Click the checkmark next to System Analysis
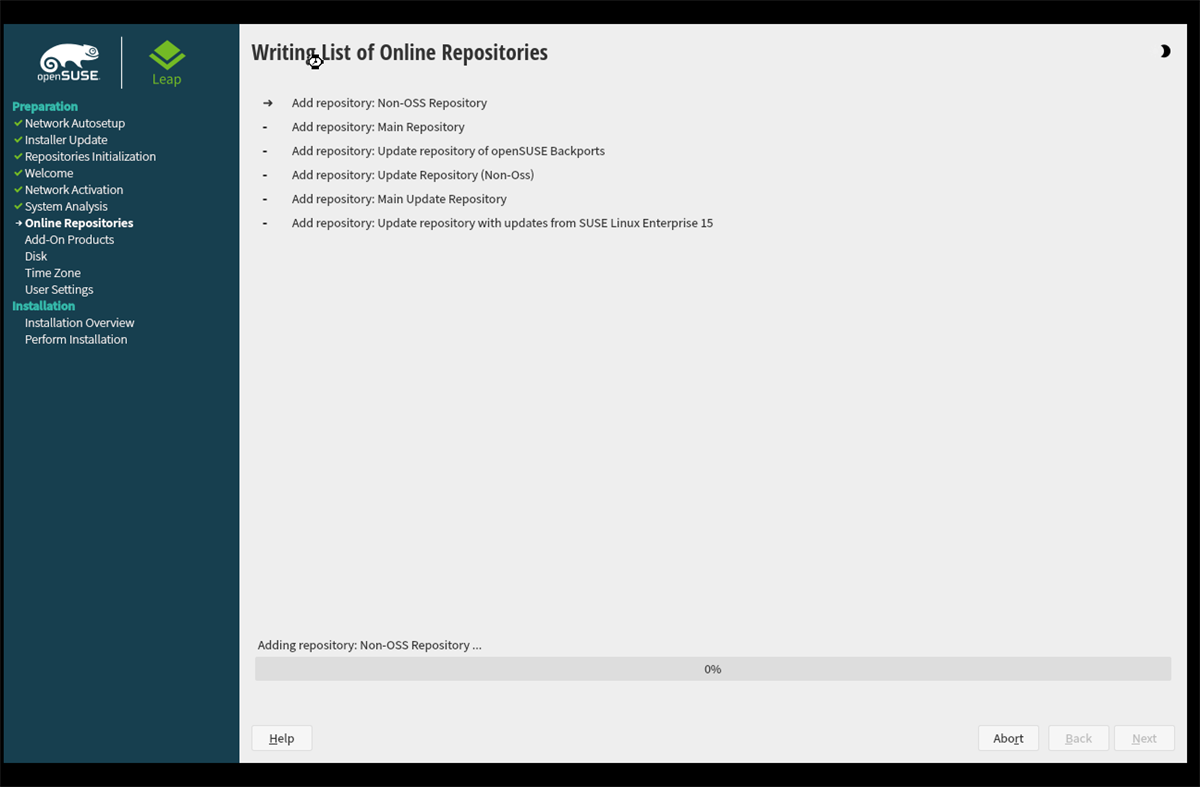Viewport: 1200px width, 787px height. (x=16, y=206)
